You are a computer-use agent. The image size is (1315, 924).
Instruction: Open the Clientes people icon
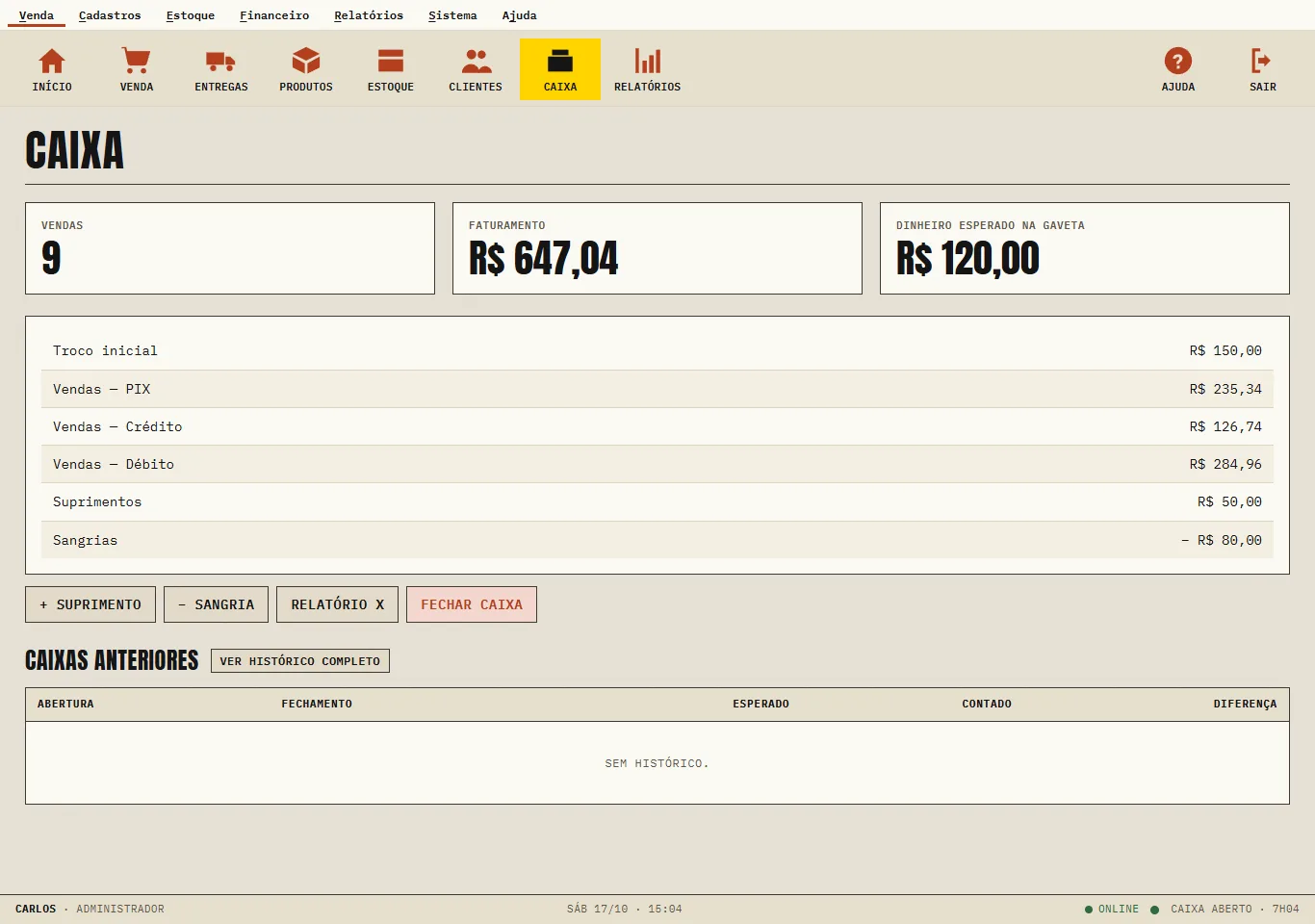[x=476, y=69]
